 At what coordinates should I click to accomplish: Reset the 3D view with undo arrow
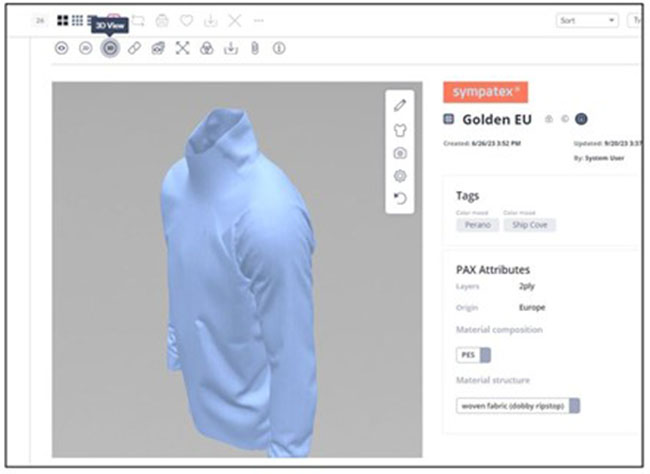click(400, 198)
